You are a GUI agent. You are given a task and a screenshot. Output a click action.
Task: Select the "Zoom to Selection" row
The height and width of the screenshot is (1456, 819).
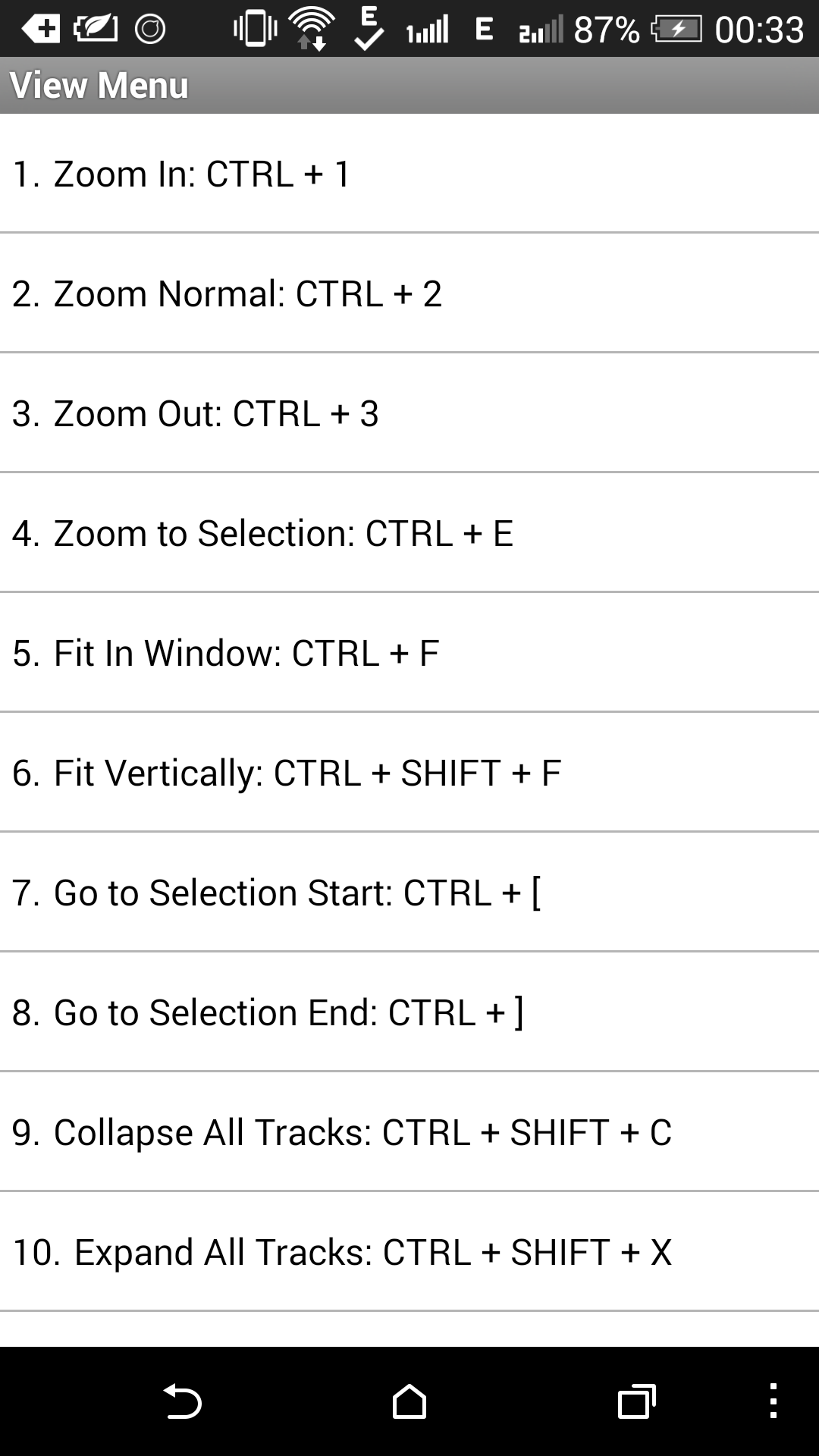tap(409, 532)
